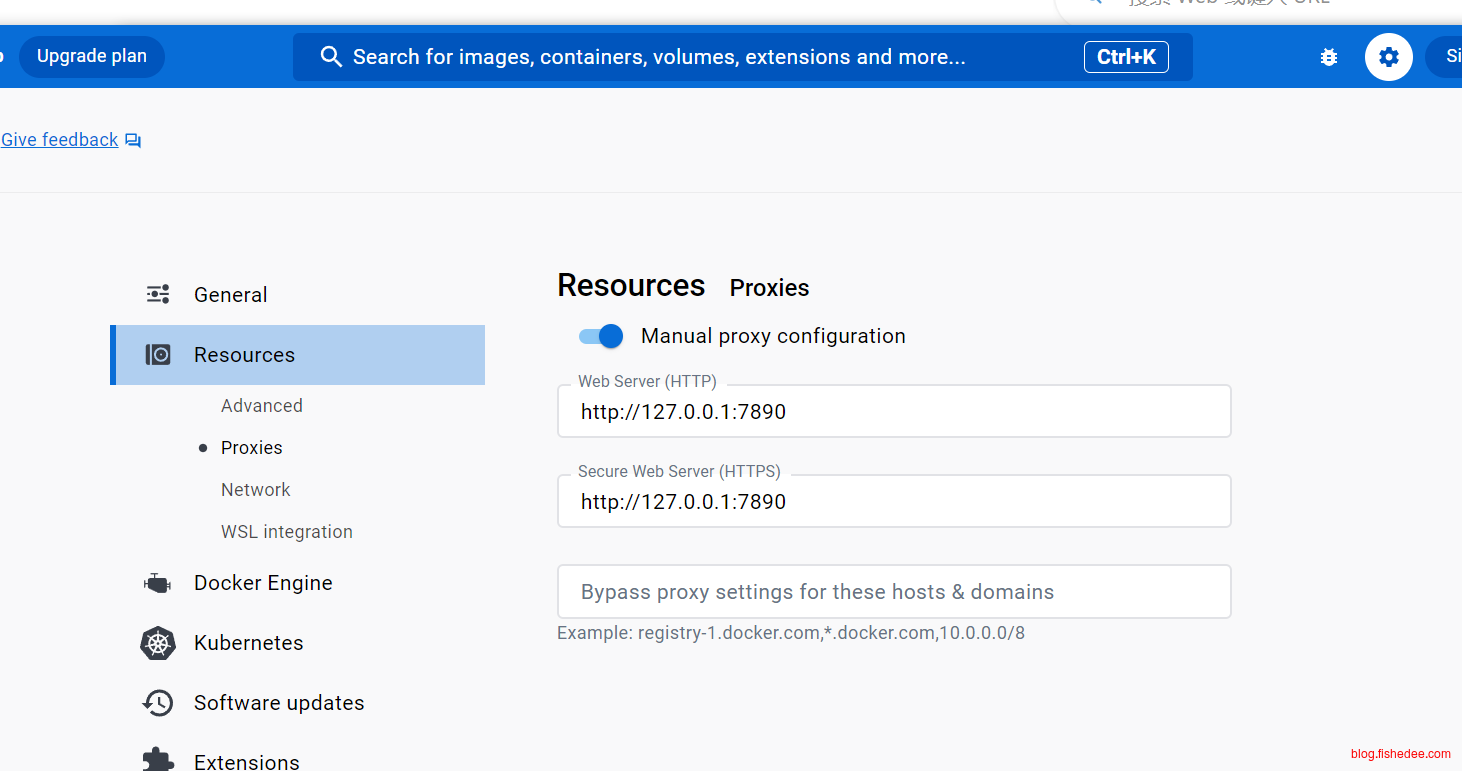Click the Extensions puzzle piece icon
Image resolution: width=1462 pixels, height=771 pixels.
tap(158, 760)
